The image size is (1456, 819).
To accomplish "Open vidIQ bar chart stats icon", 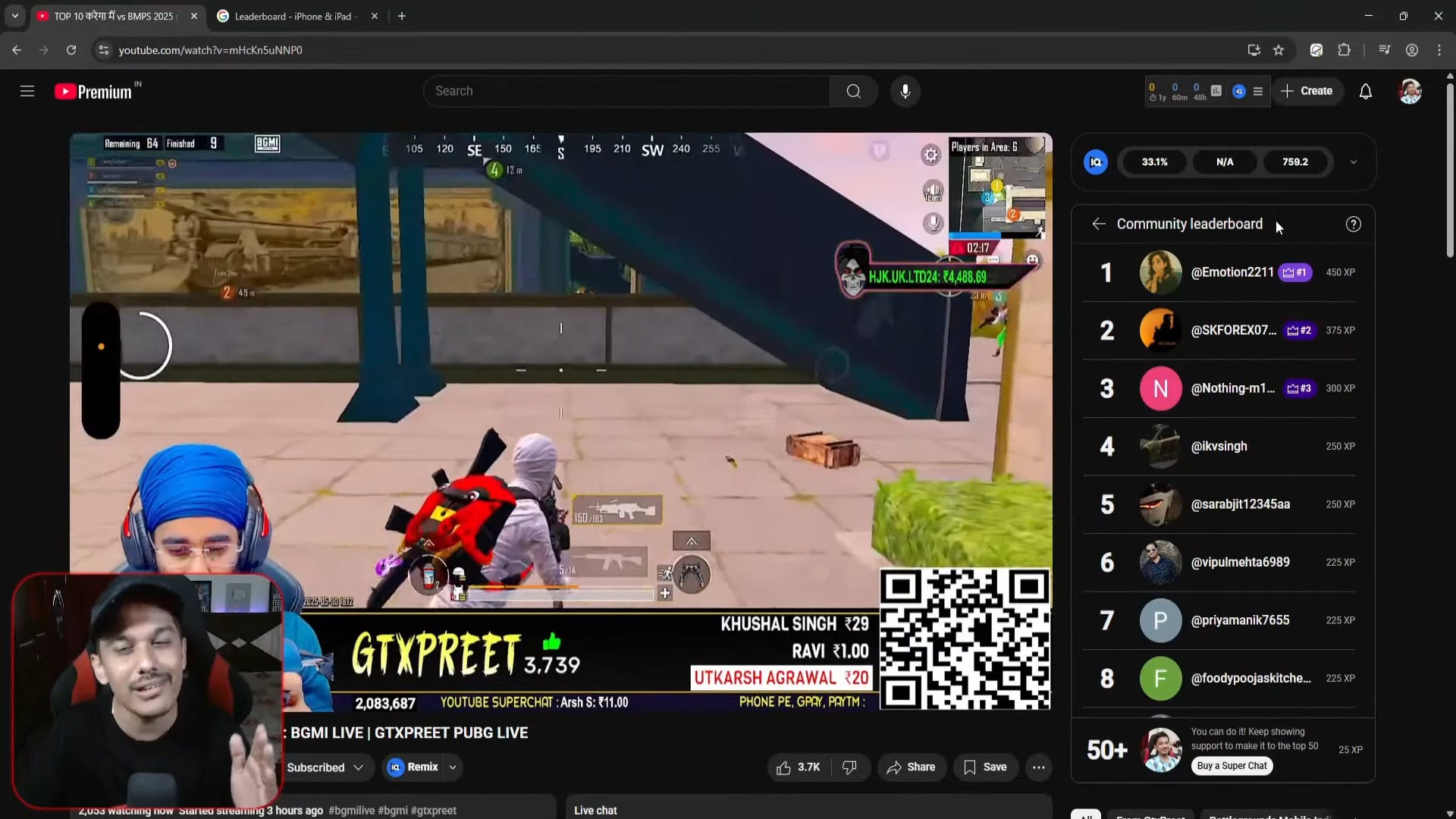I will [1216, 91].
